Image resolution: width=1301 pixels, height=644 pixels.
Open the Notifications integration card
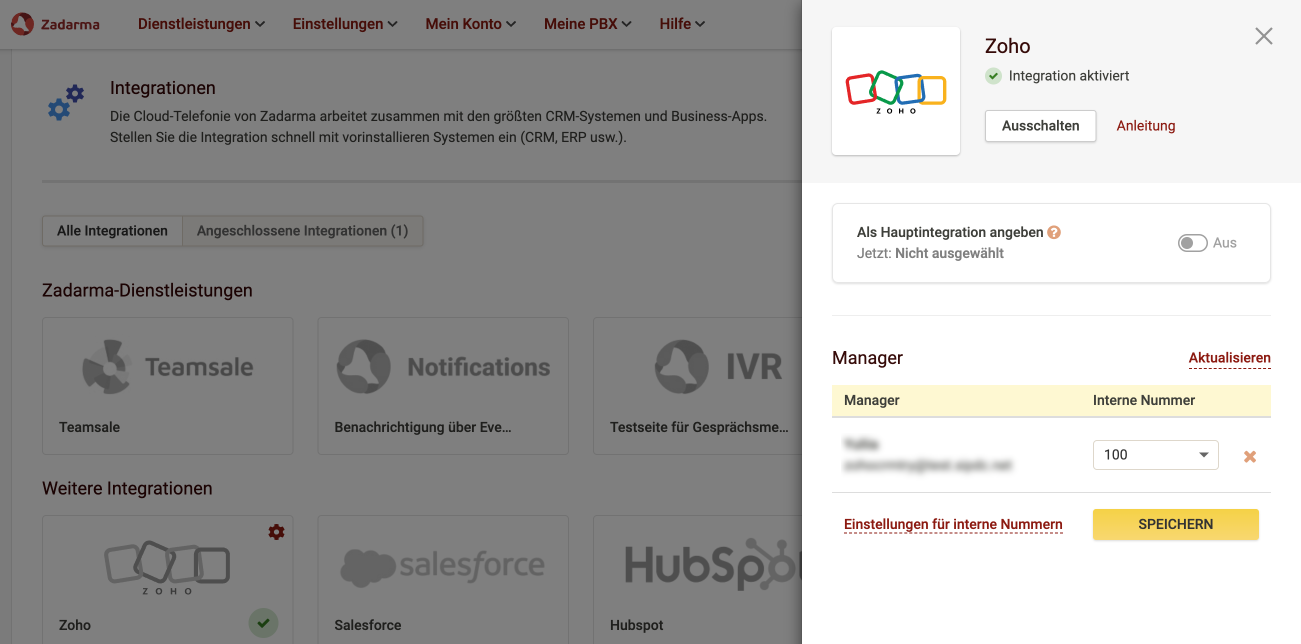tap(443, 386)
